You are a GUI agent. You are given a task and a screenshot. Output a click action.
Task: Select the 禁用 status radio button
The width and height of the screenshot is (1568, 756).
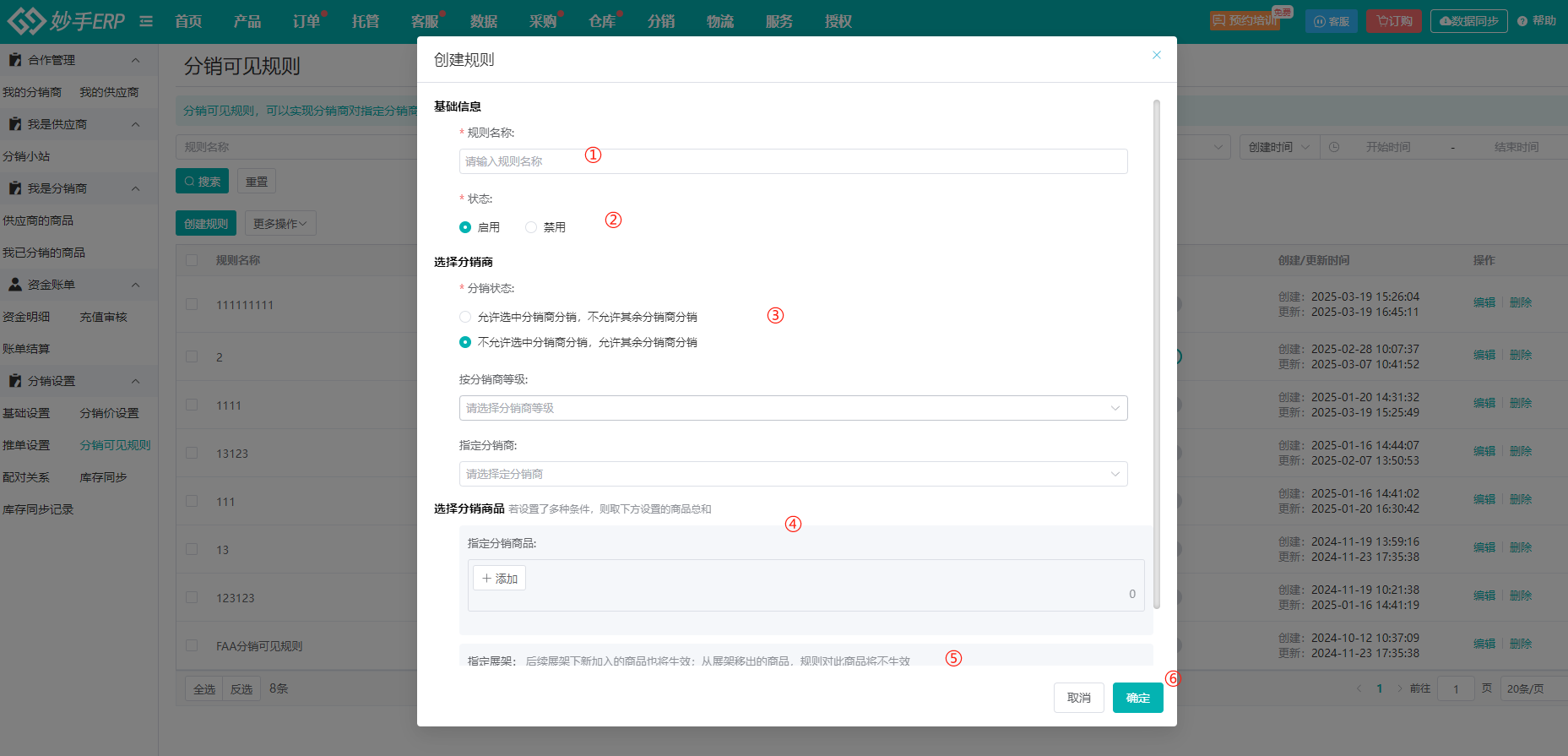tap(531, 227)
